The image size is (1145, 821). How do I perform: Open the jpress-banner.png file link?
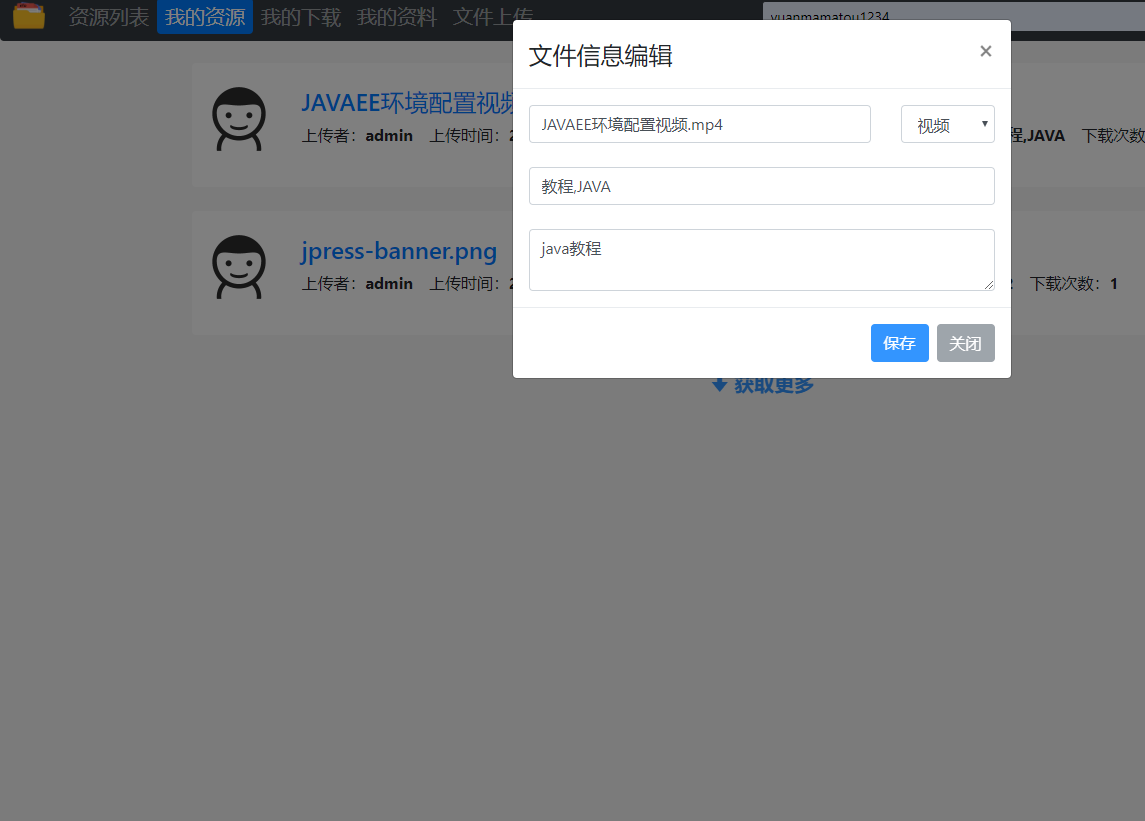point(399,251)
